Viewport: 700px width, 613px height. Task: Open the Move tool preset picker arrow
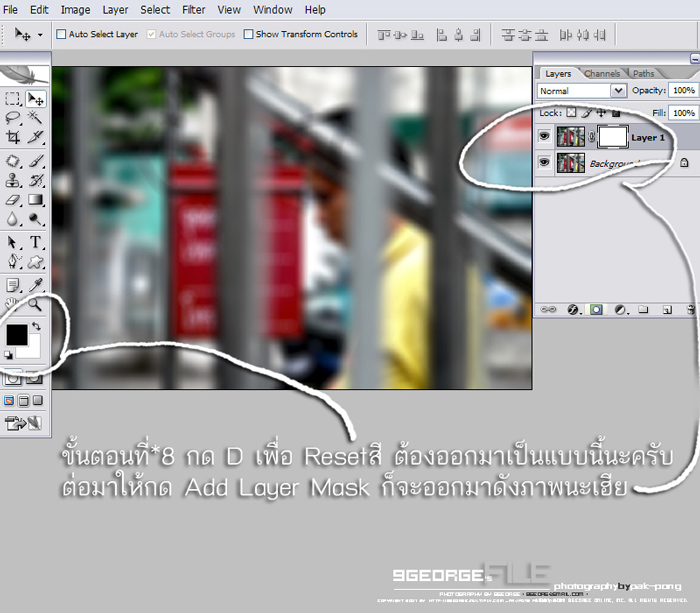tap(40, 34)
